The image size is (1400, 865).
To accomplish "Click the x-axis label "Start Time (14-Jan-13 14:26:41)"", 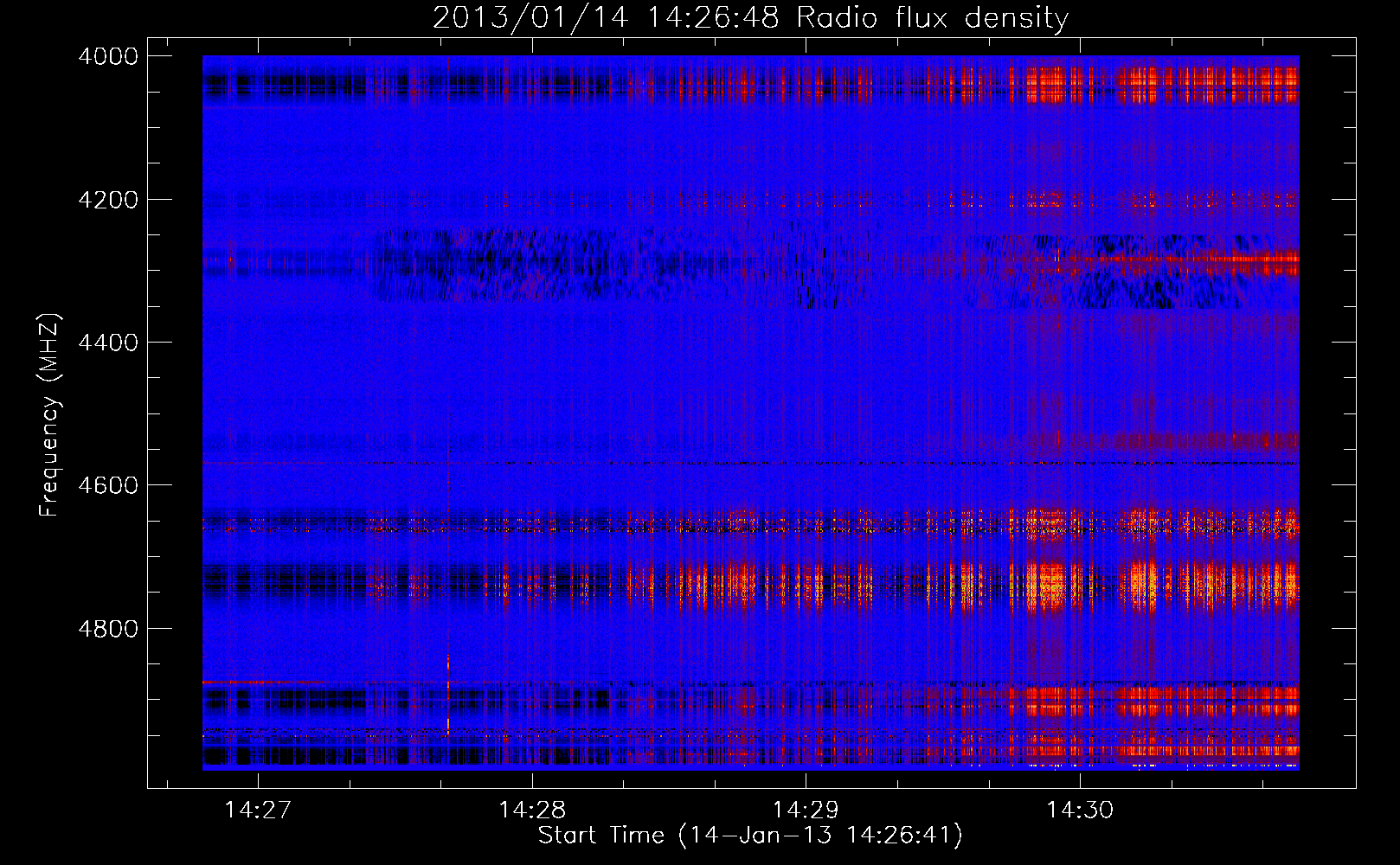I will coord(750,836).
